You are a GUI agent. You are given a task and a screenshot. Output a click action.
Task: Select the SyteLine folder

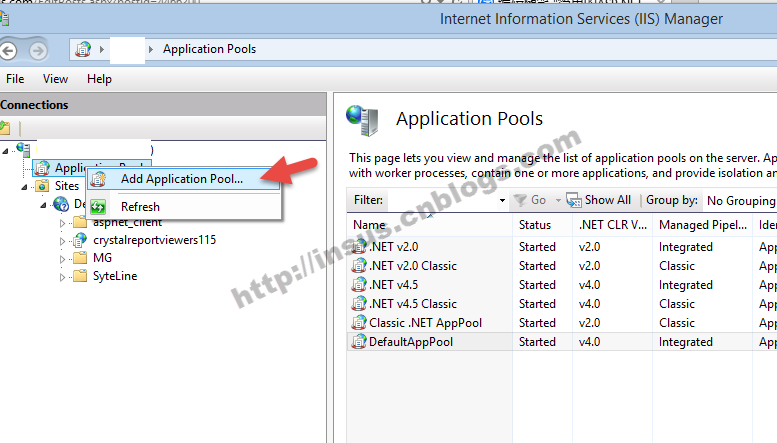[x=115, y=276]
